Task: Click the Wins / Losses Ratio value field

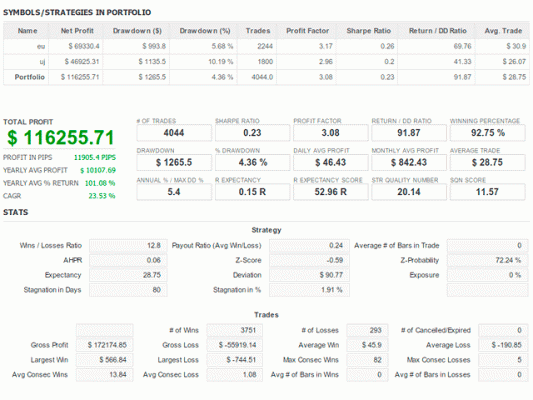Action: 128,245
